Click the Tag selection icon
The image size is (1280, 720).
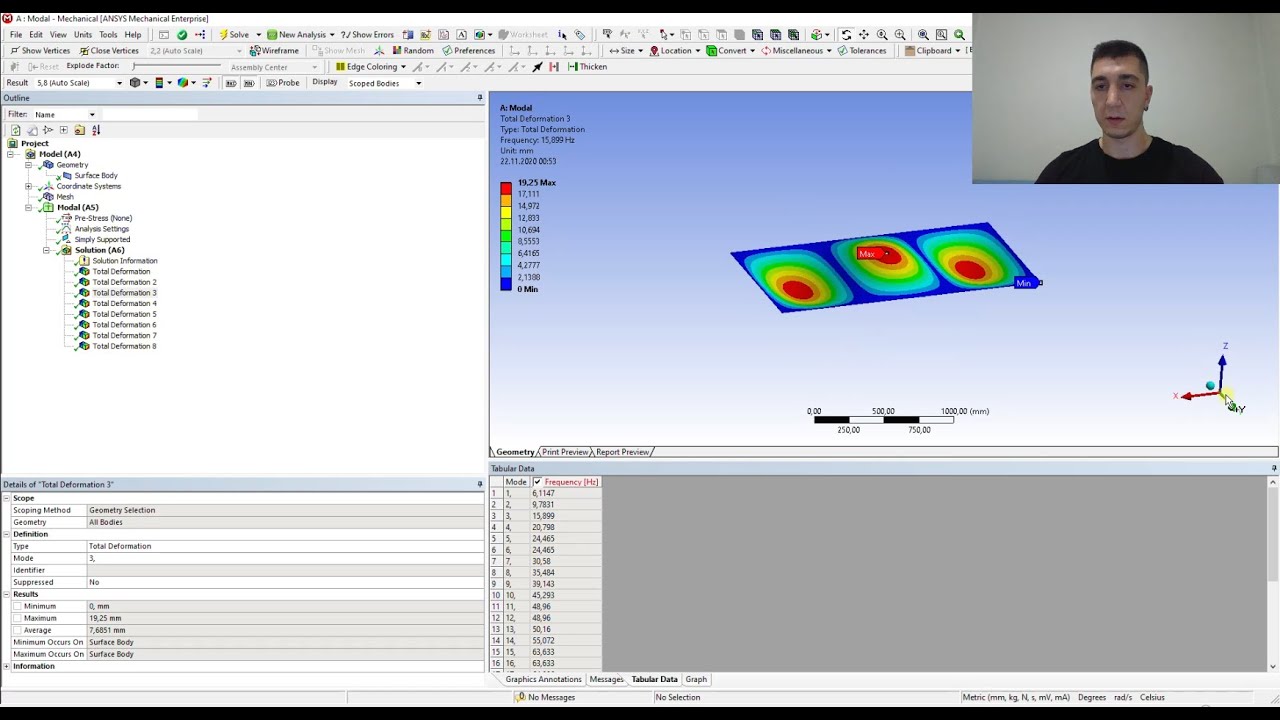click(580, 35)
